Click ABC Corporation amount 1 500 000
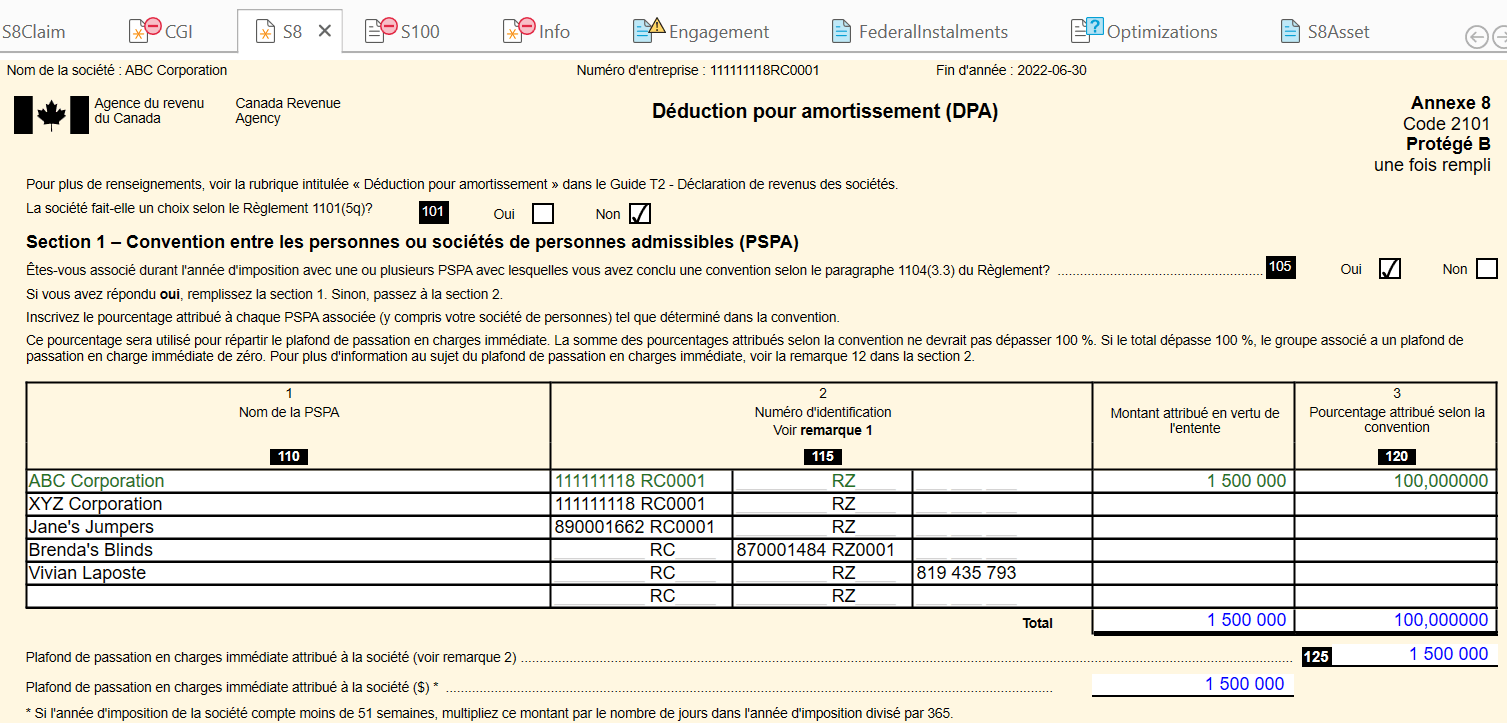The height and width of the screenshot is (723, 1507). tap(1193, 481)
